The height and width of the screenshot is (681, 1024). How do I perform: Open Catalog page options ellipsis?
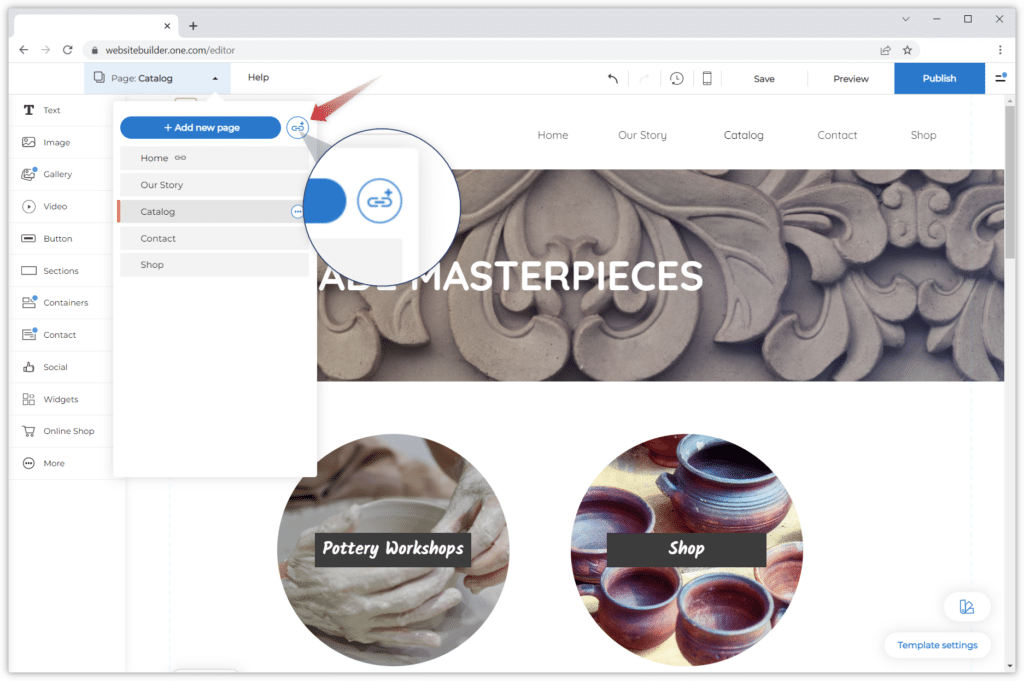click(297, 212)
